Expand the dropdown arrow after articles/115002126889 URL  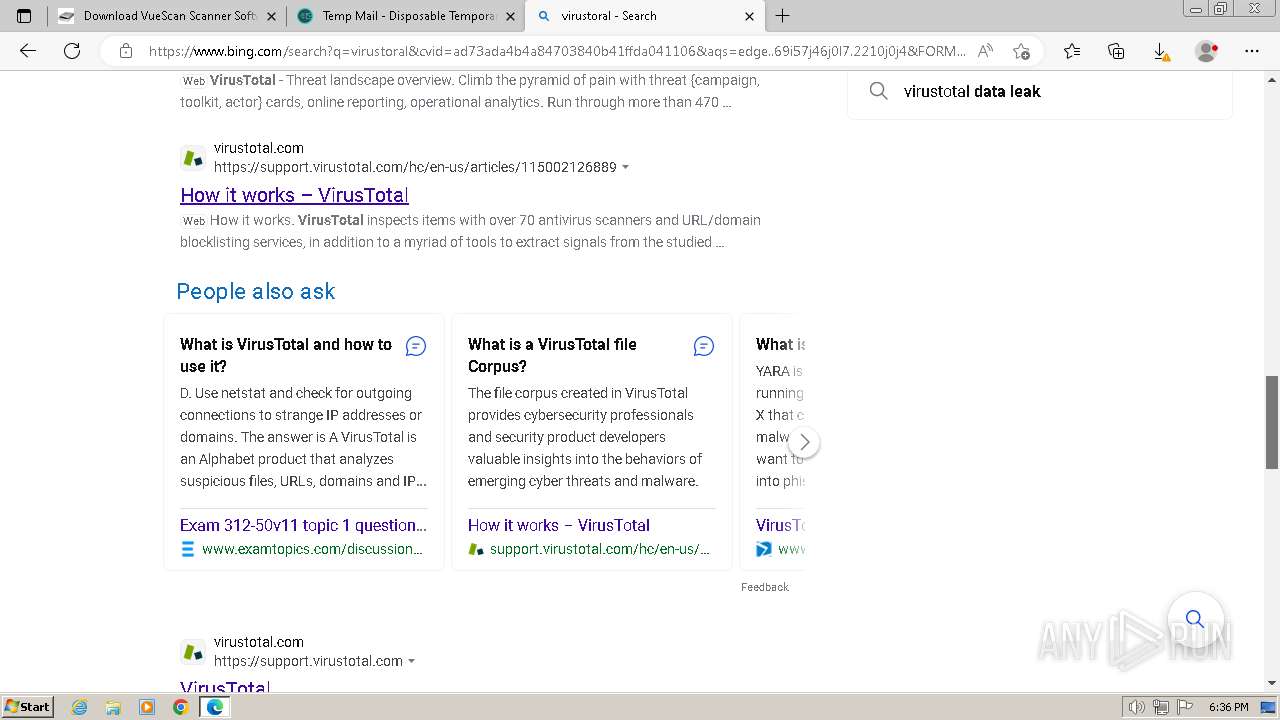626,167
